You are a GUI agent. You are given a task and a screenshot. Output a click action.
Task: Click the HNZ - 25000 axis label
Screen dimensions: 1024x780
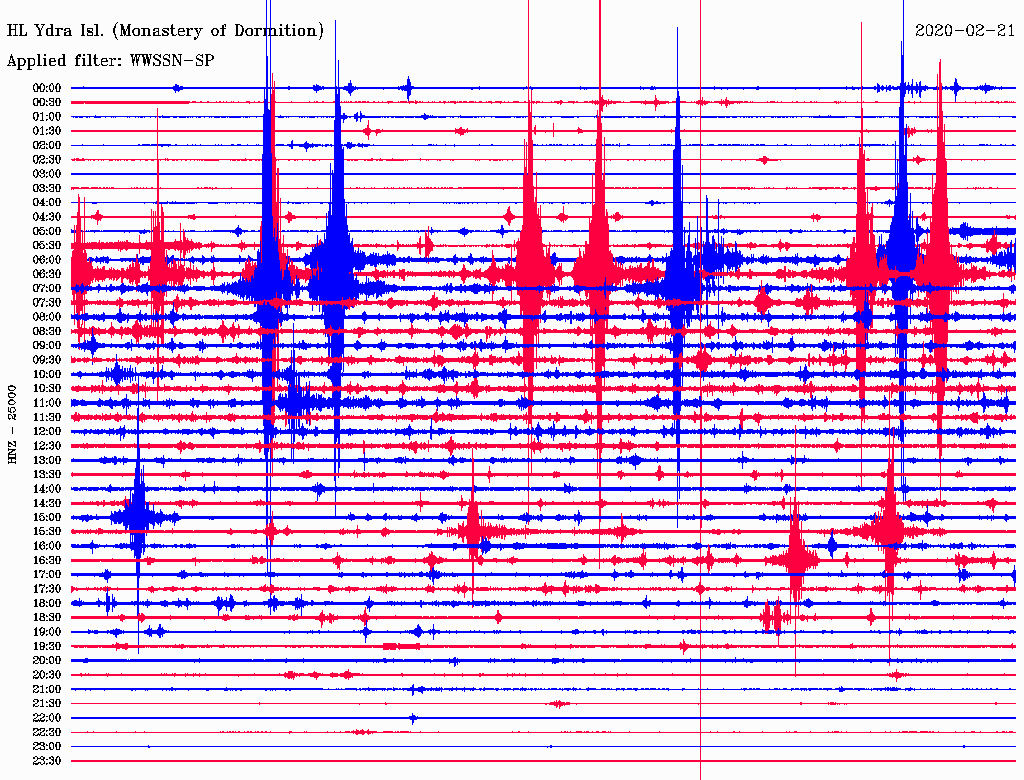[12, 424]
